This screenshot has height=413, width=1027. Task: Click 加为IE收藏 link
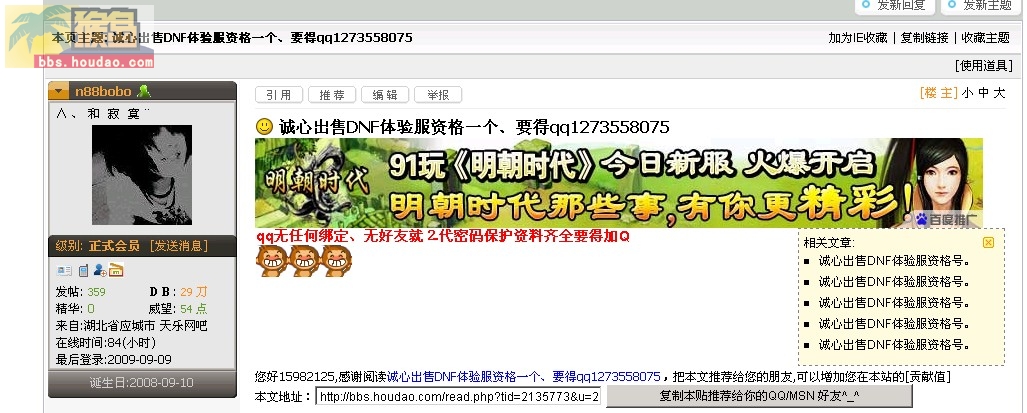[857, 38]
